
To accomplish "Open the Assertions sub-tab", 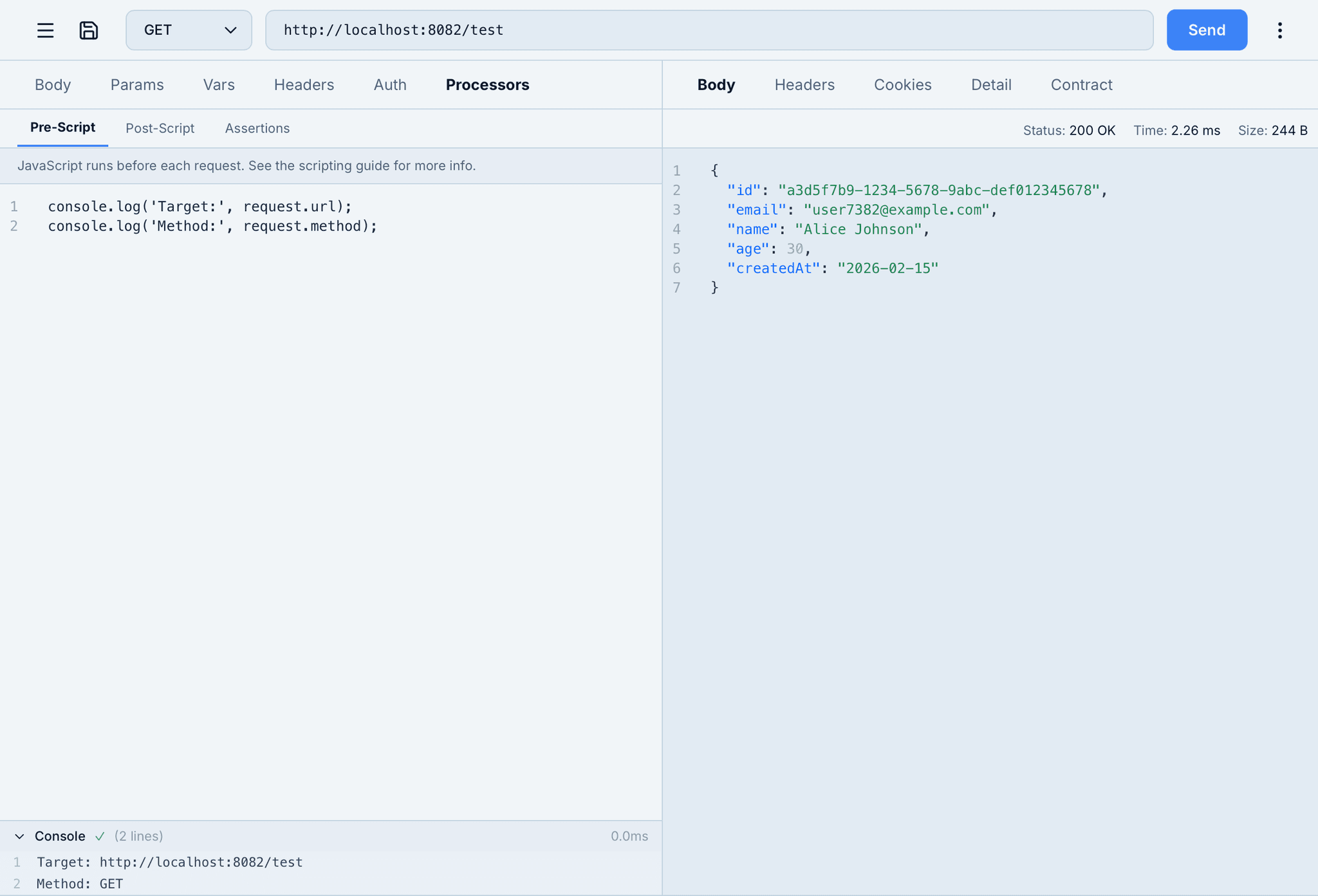I will 257,128.
